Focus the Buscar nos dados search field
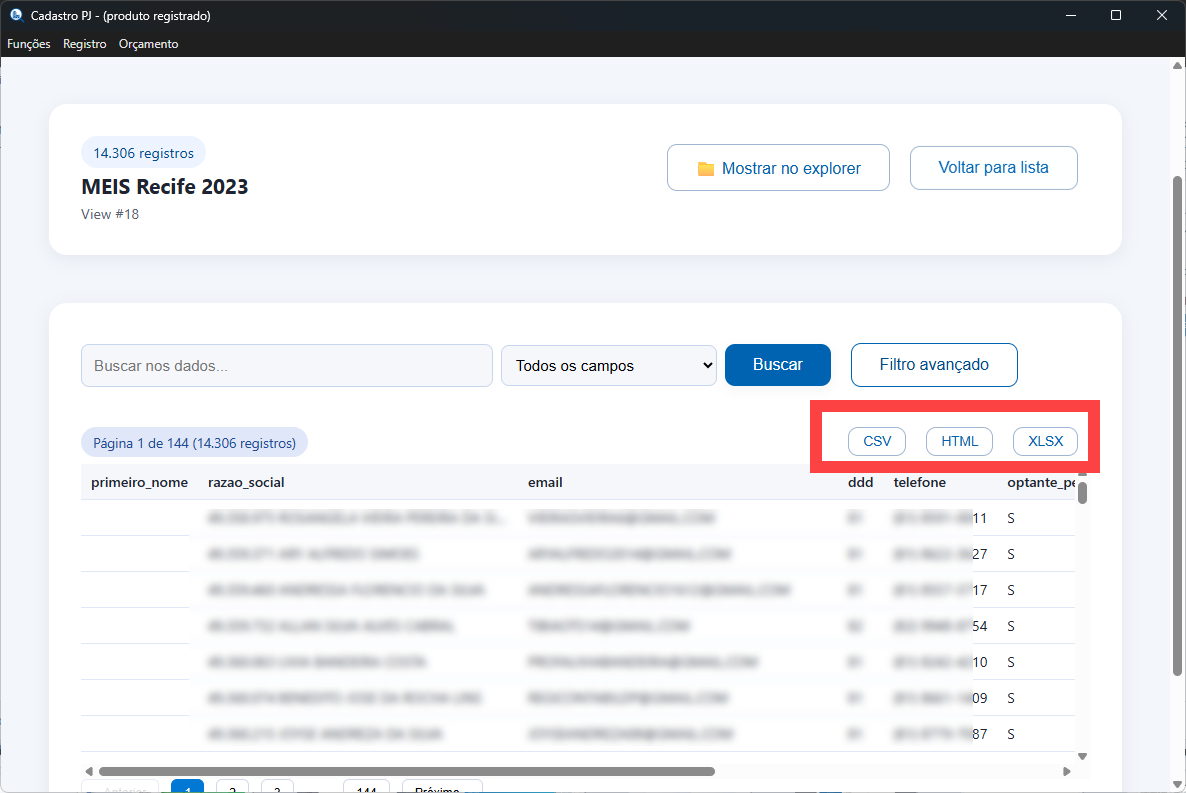 click(286, 366)
